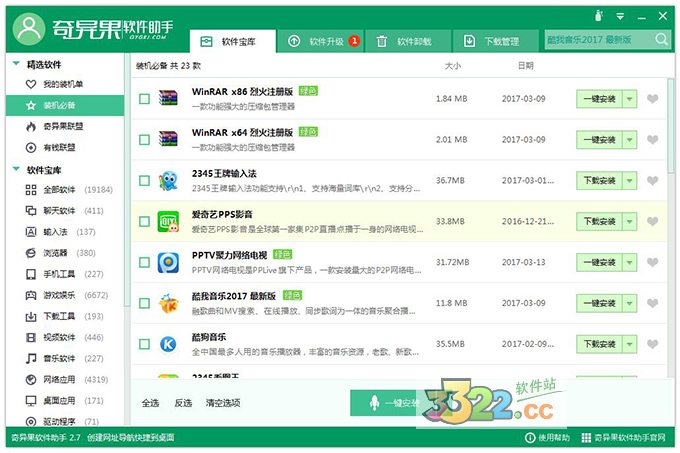Select 装机必备 sidebar item
The width and height of the screenshot is (680, 453).
point(65,105)
